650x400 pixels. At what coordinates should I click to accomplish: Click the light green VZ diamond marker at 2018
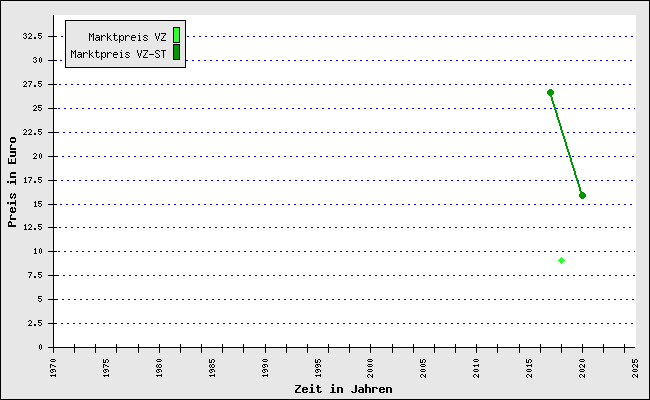561,261
